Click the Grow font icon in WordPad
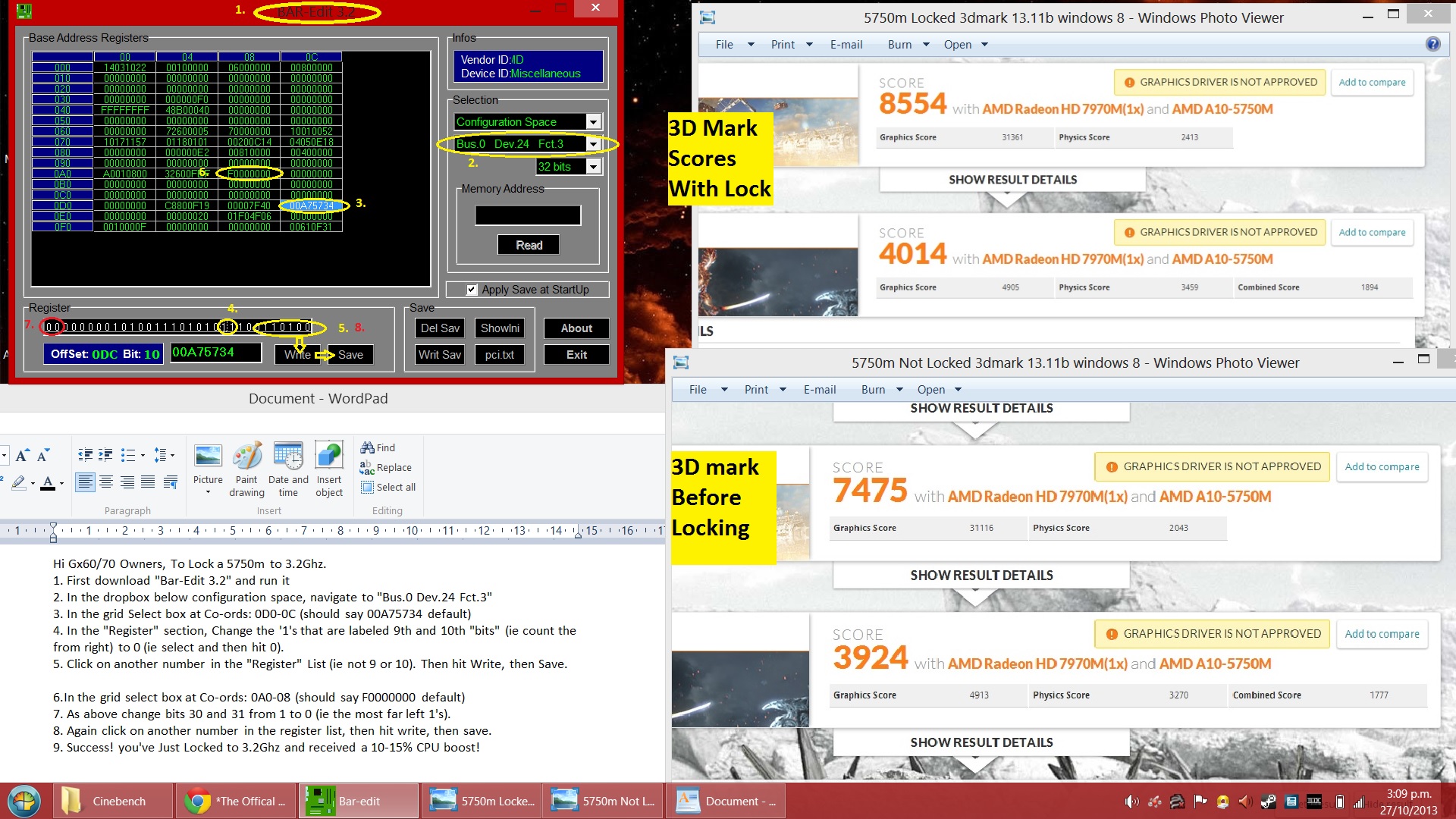The height and width of the screenshot is (819, 1456). (x=22, y=455)
